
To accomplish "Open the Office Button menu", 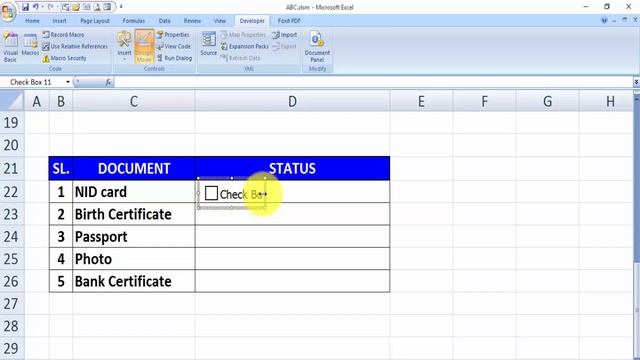I will (8, 11).
